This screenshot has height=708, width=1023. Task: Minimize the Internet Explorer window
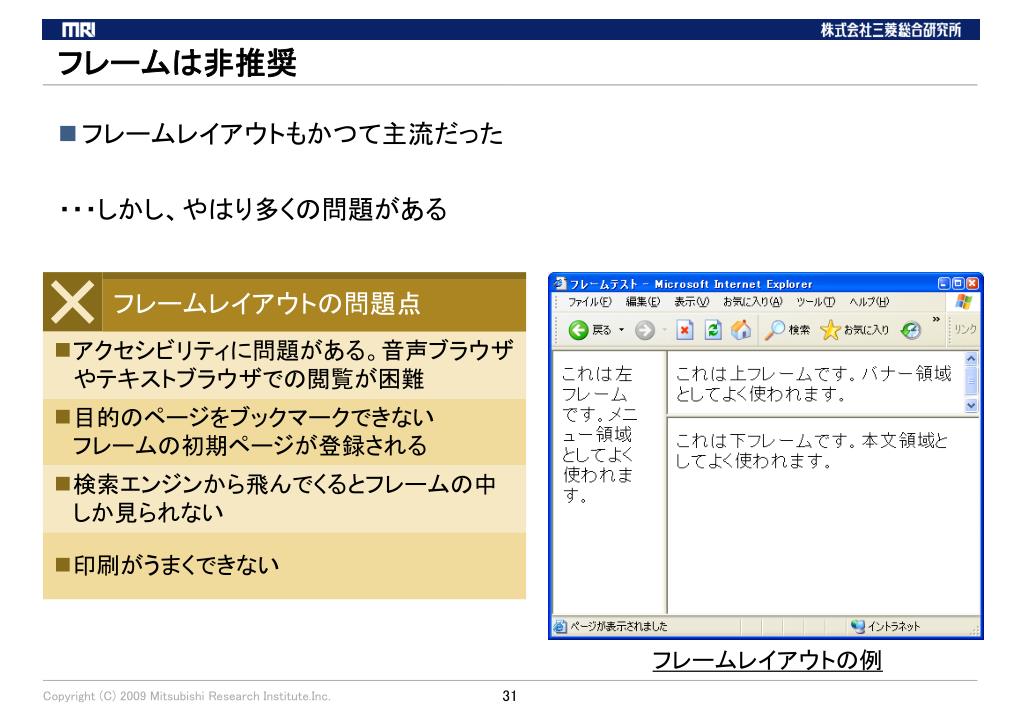(944, 283)
